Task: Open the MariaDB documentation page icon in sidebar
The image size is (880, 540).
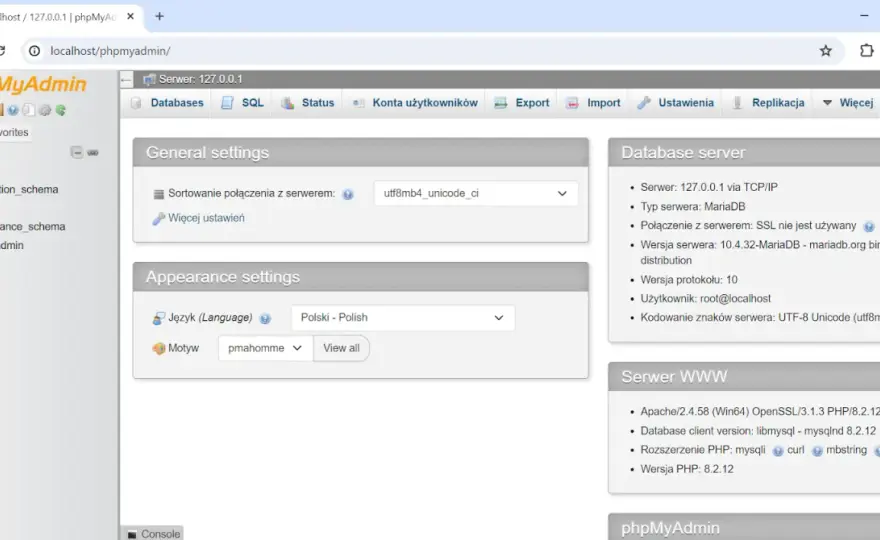Action: (x=29, y=110)
